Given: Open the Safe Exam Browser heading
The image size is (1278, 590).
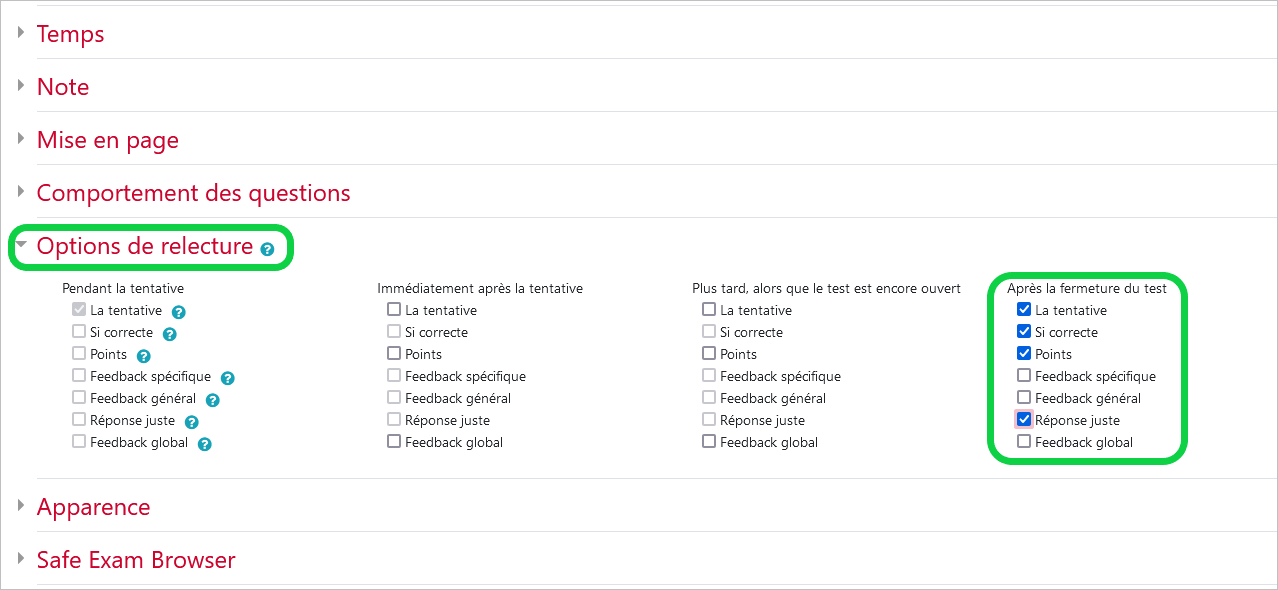Looking at the screenshot, I should point(136,560).
